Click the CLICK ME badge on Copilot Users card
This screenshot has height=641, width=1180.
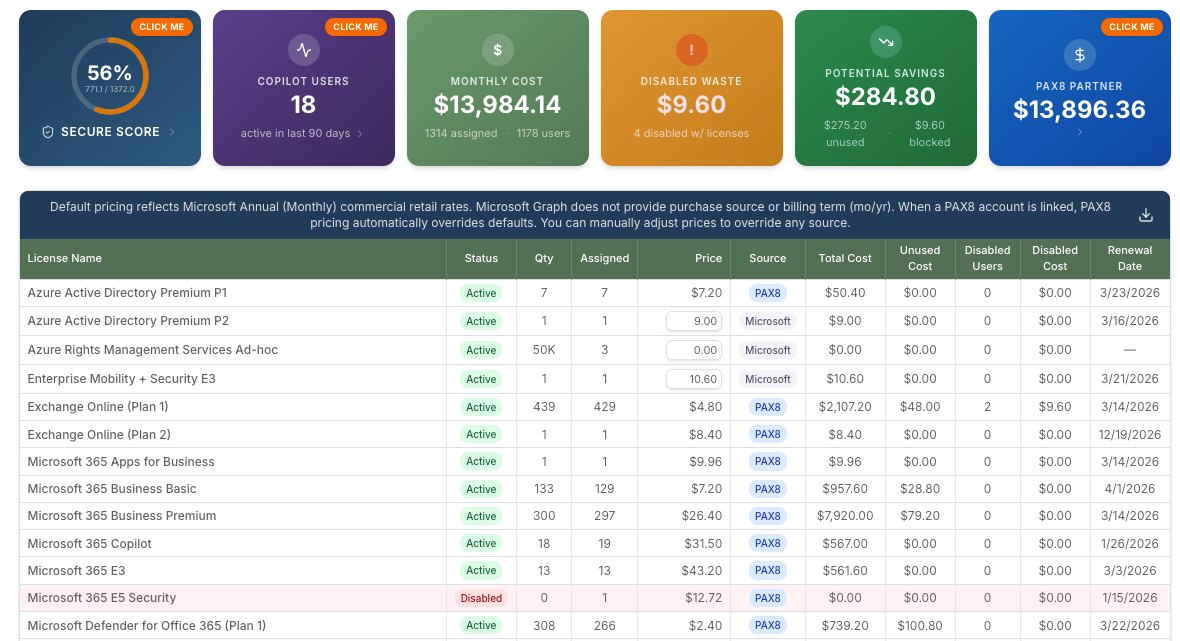click(356, 26)
